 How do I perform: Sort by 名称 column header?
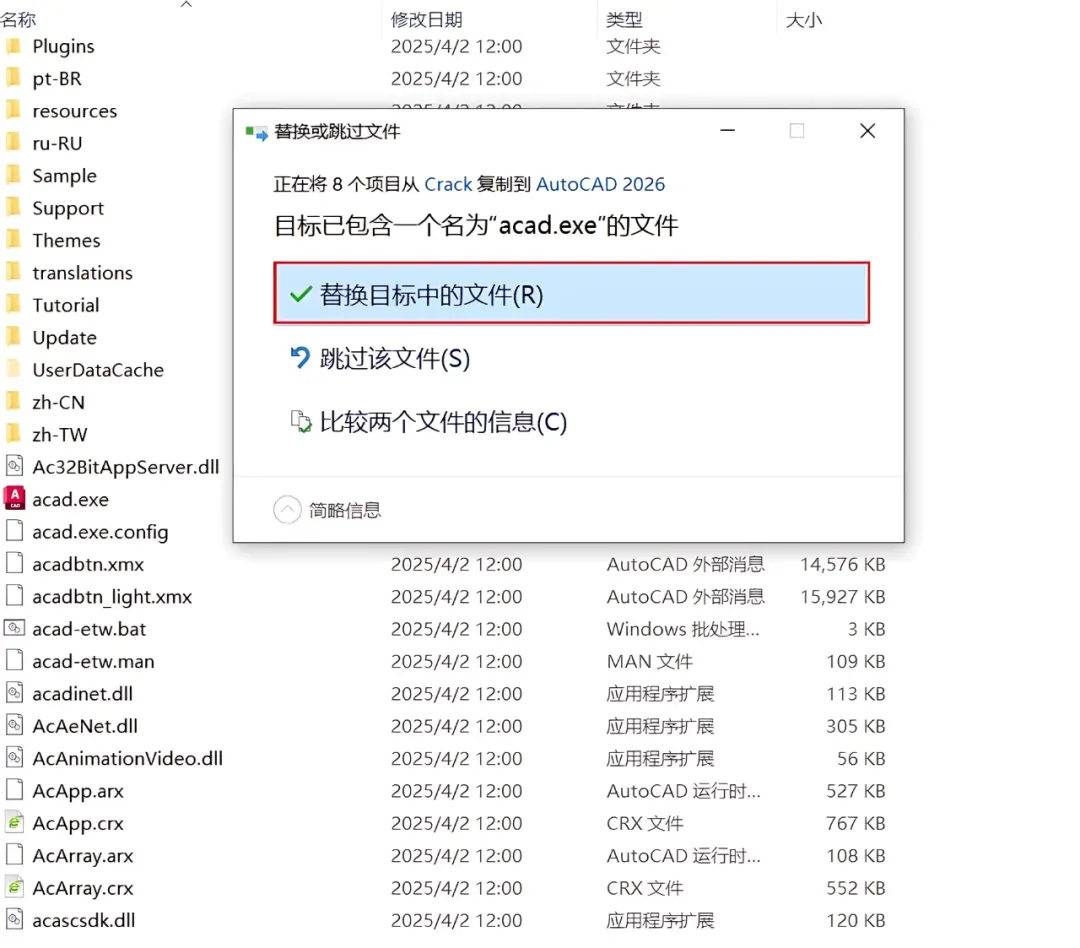tap(19, 20)
